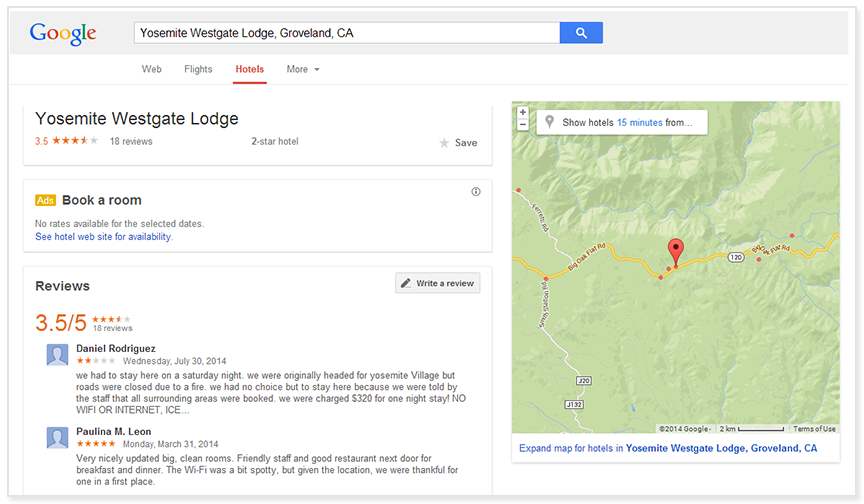Select the Hotels tab
The image size is (864, 504).
pyautogui.click(x=250, y=69)
